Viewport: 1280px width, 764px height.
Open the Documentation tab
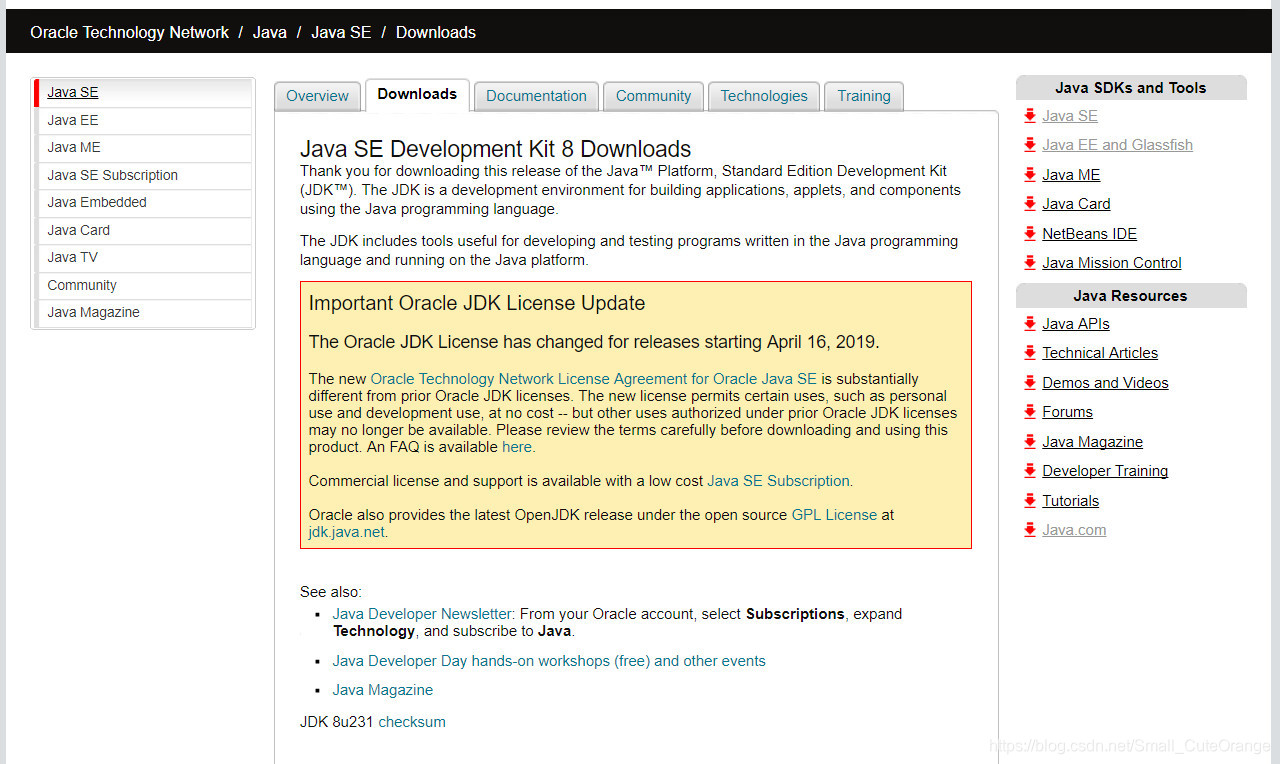coord(536,96)
